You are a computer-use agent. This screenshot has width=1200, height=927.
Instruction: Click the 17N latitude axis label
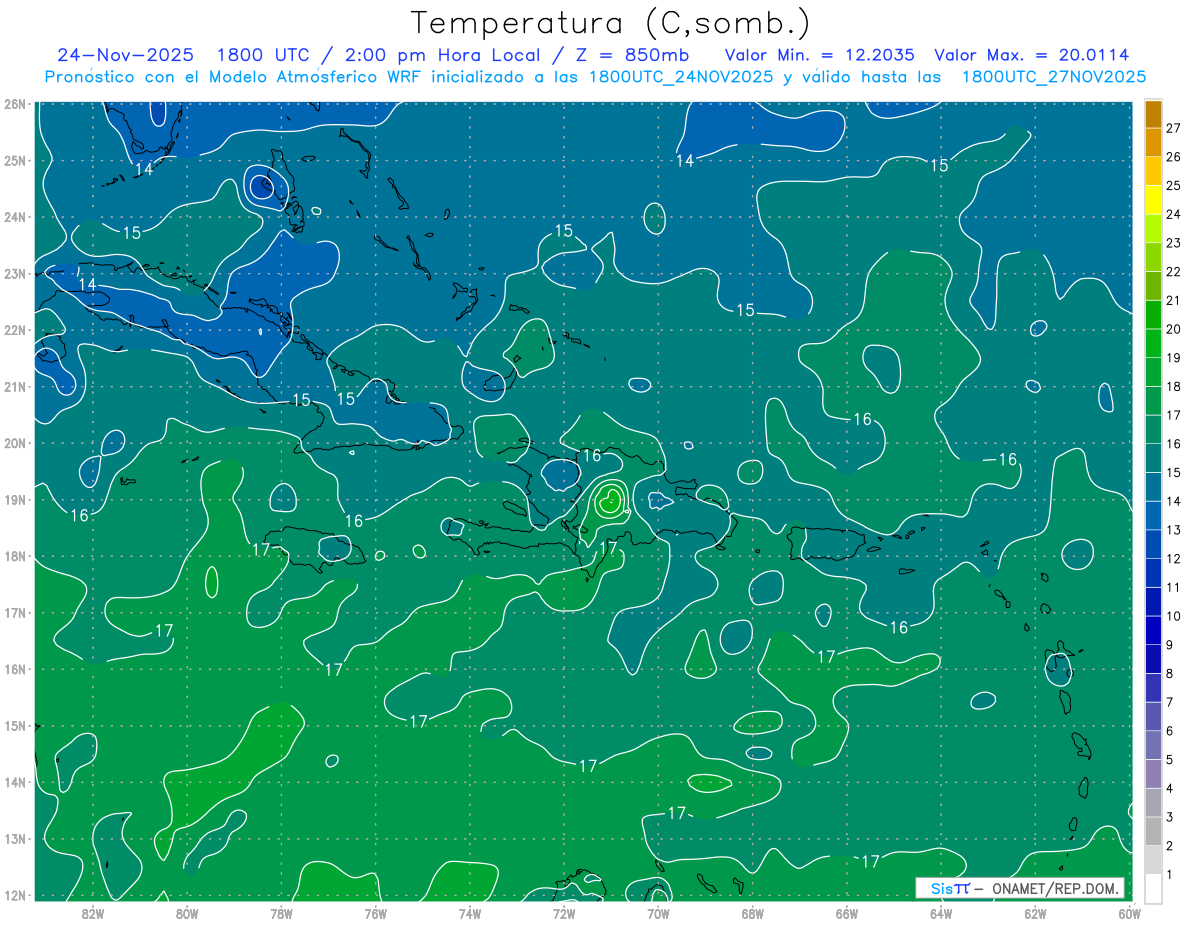click(14, 612)
